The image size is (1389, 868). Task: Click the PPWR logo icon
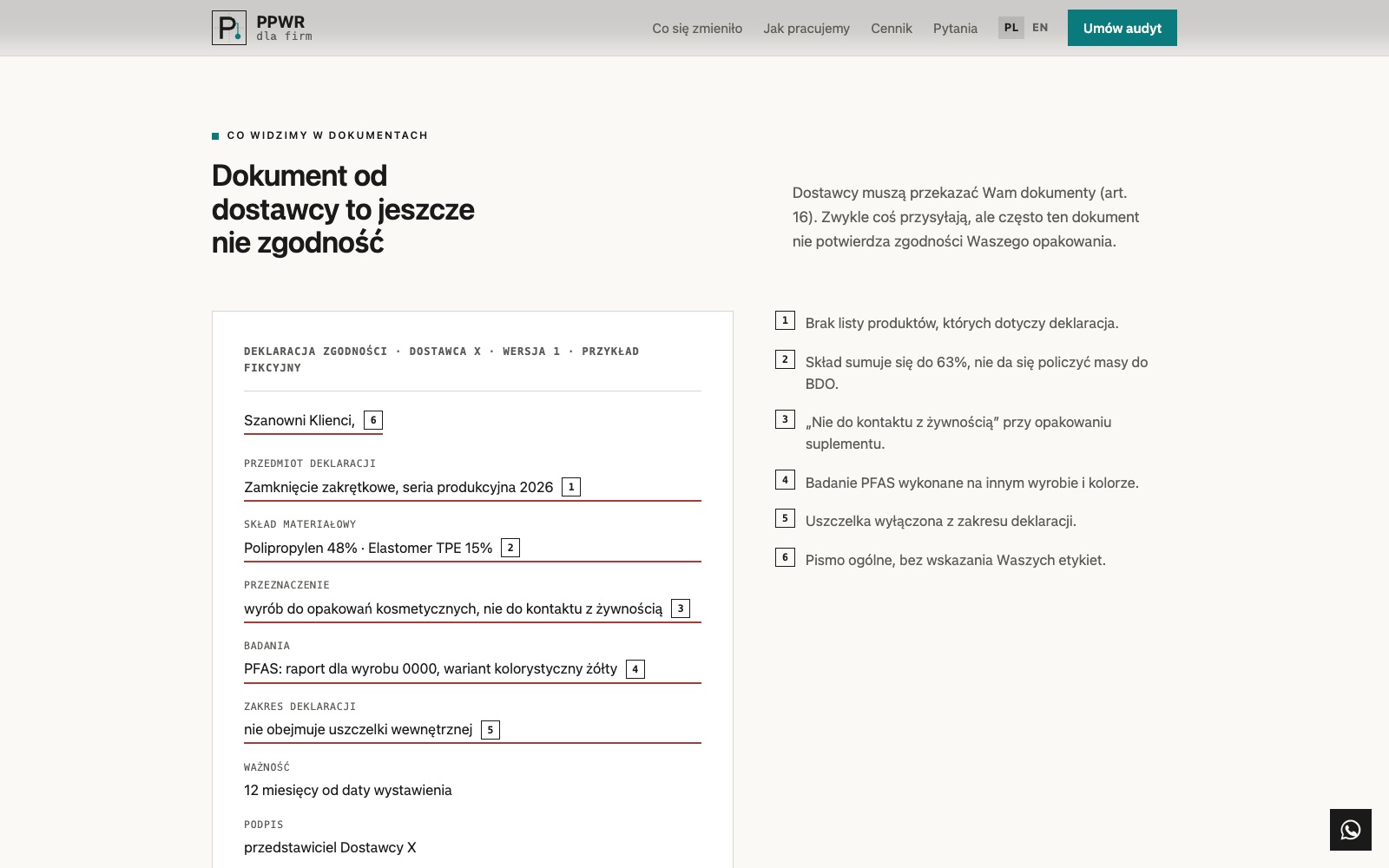tap(229, 28)
